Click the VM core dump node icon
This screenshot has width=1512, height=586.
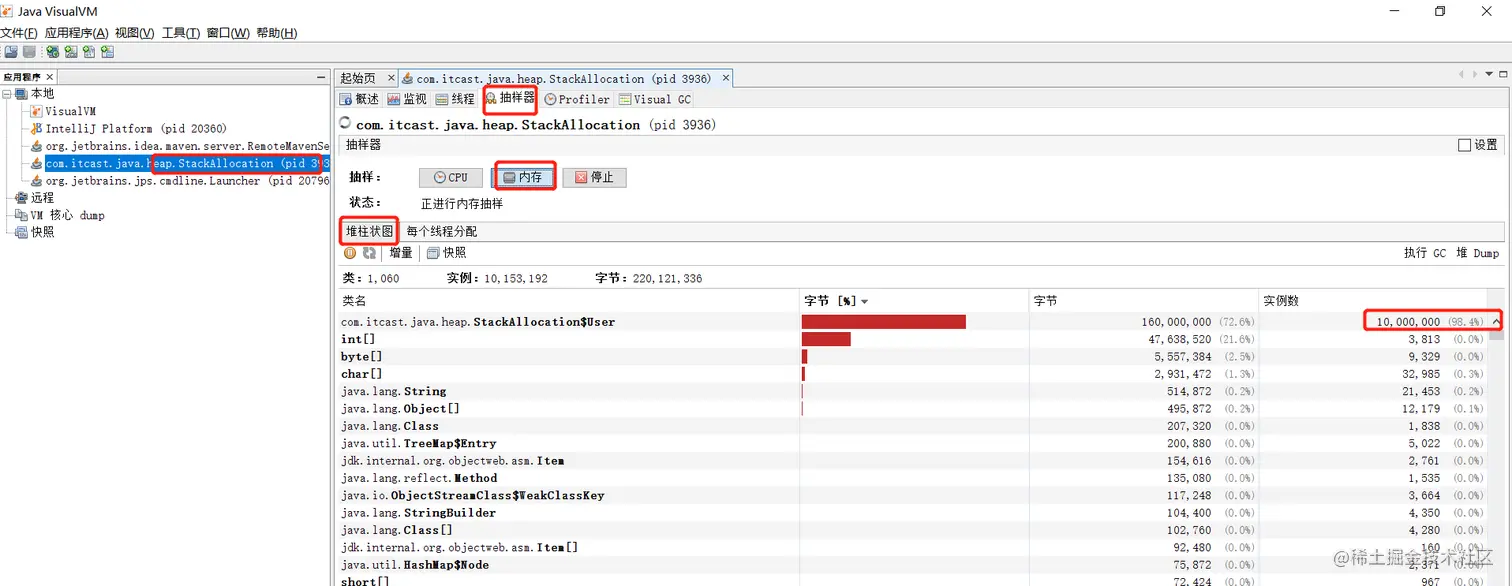pos(21,215)
